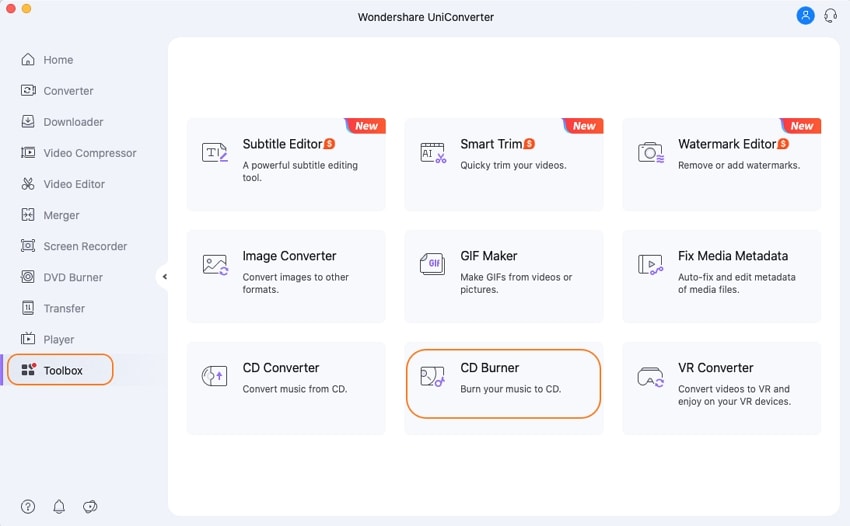Launch CD Converter title
850x526 pixels.
[x=281, y=368]
